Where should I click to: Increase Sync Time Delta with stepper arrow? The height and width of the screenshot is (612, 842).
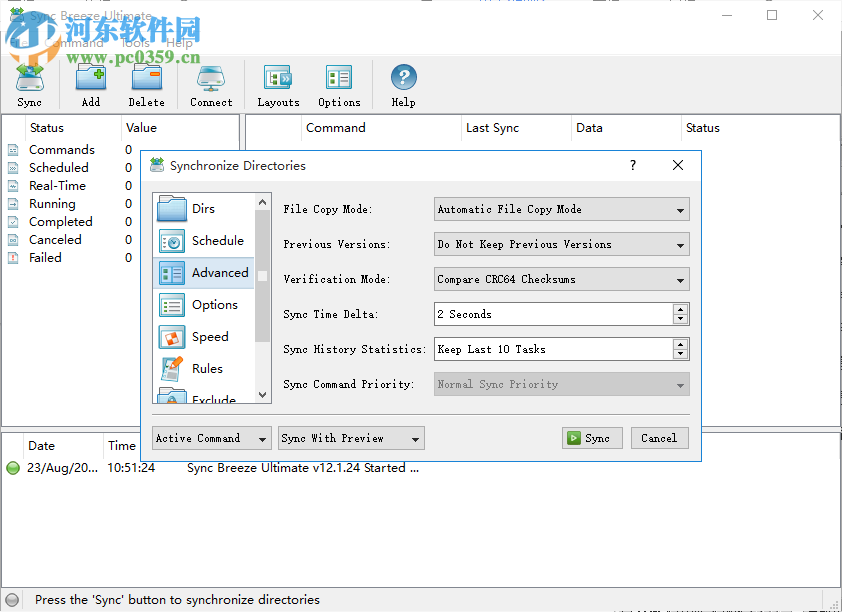[x=681, y=309]
